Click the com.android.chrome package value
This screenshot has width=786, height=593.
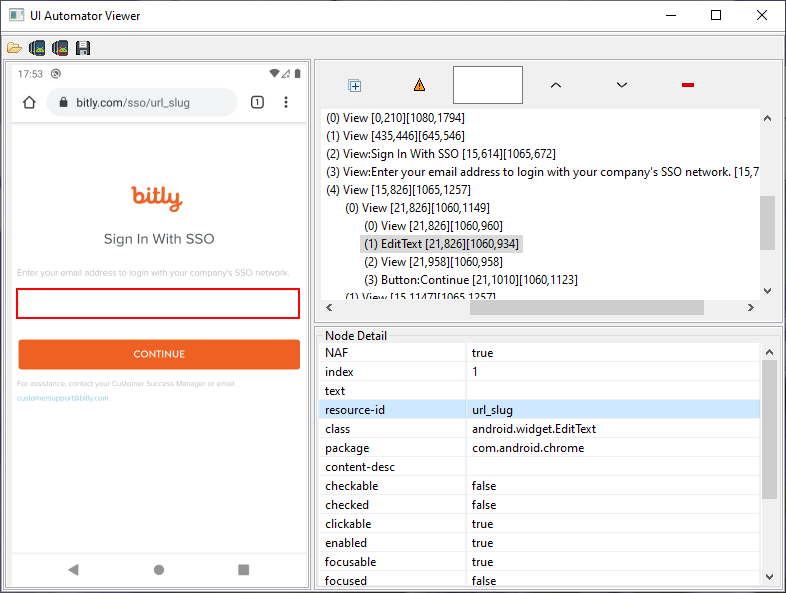click(x=528, y=448)
